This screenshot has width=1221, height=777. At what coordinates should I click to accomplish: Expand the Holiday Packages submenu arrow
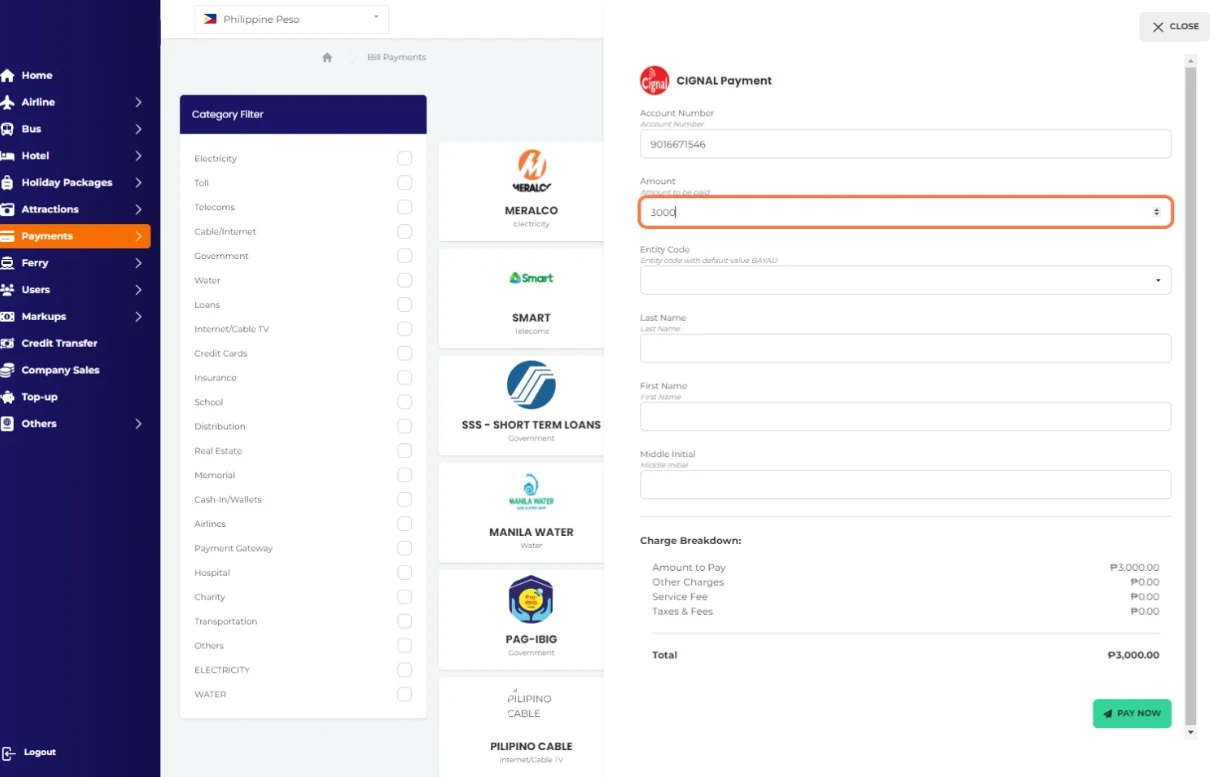[138, 183]
